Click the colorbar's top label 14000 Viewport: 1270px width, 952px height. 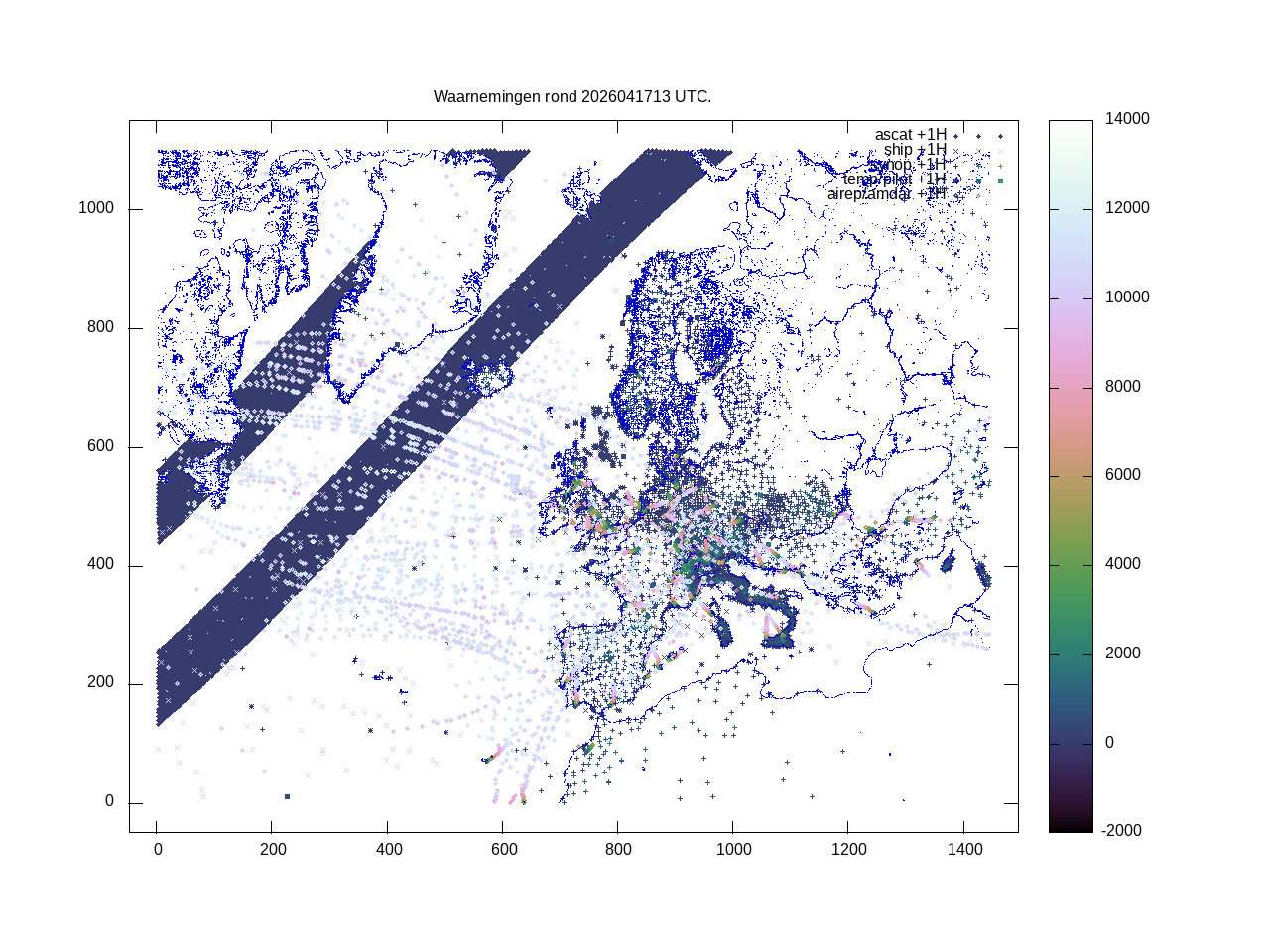pyautogui.click(x=1127, y=119)
